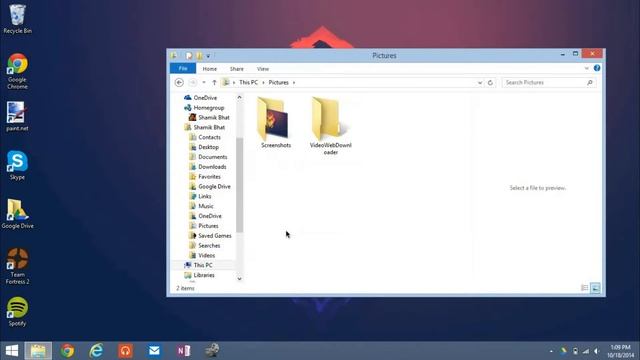640x360 pixels.
Task: Open Customize Quick Access Toolbar dropdown
Action: point(208,56)
